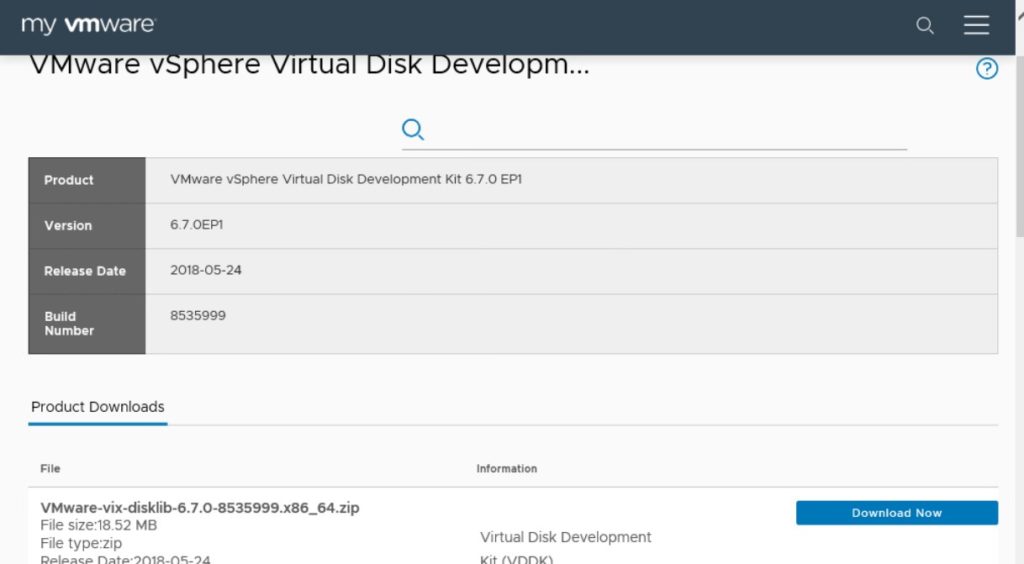This screenshot has width=1024, height=564.
Task: Click the 'Release Date' row label
Action: [85, 271]
